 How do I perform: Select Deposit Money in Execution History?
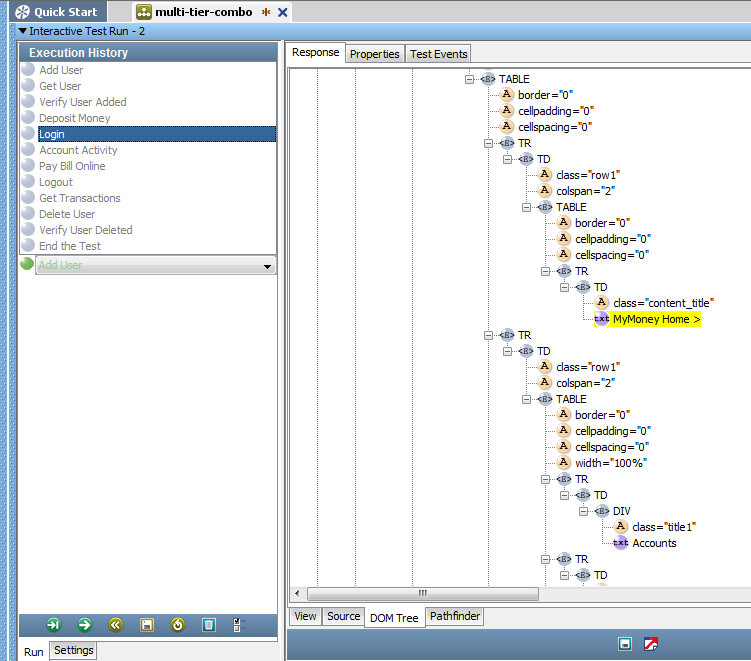coord(75,118)
